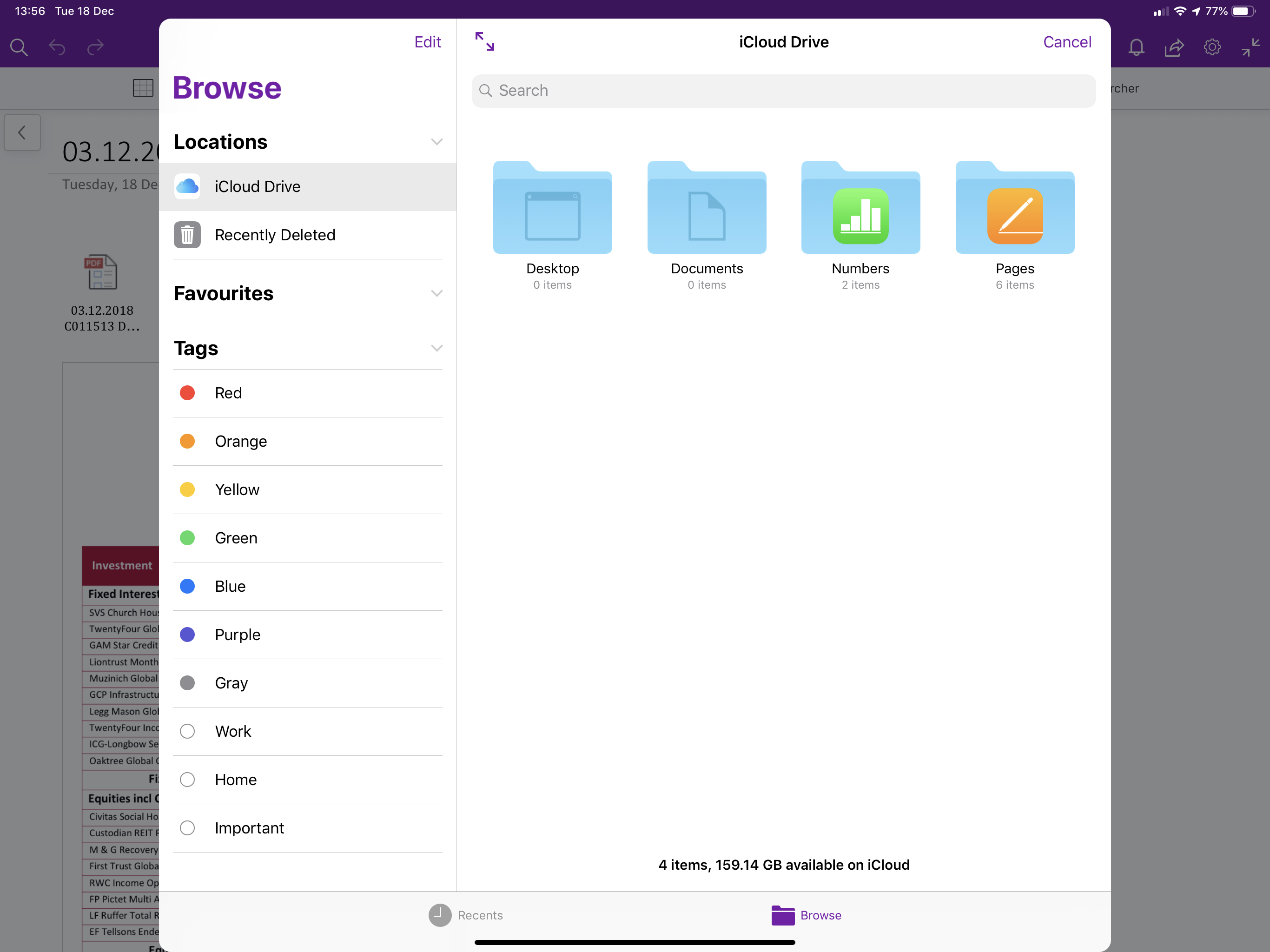
Task: Open the PDF attachment 03.12.2018 C011513
Action: click(102, 293)
